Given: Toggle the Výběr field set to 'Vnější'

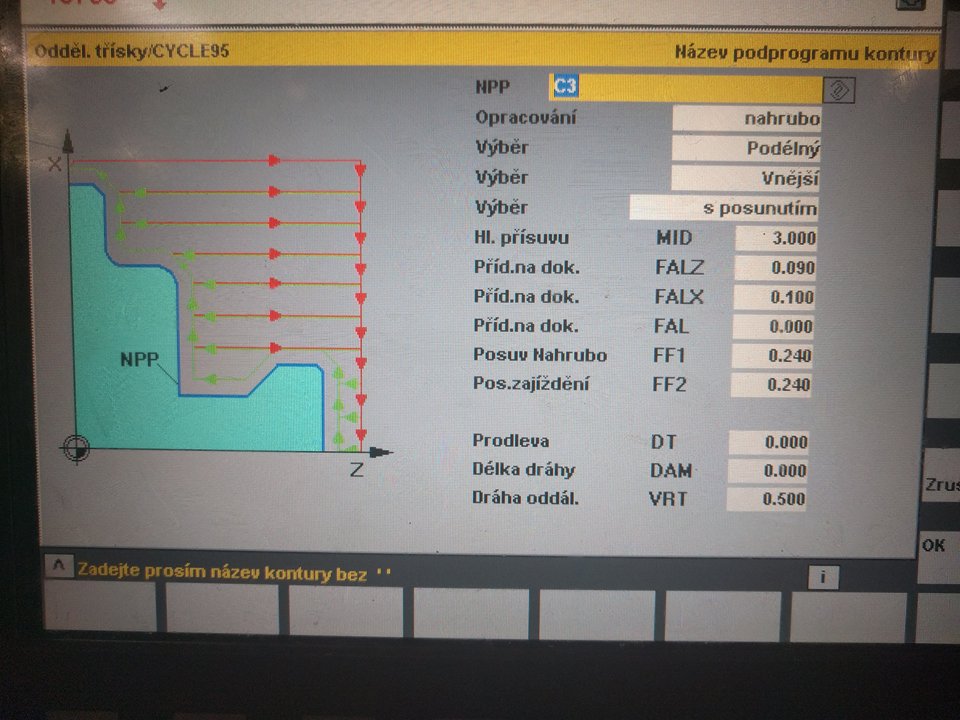Looking at the screenshot, I should point(746,178).
